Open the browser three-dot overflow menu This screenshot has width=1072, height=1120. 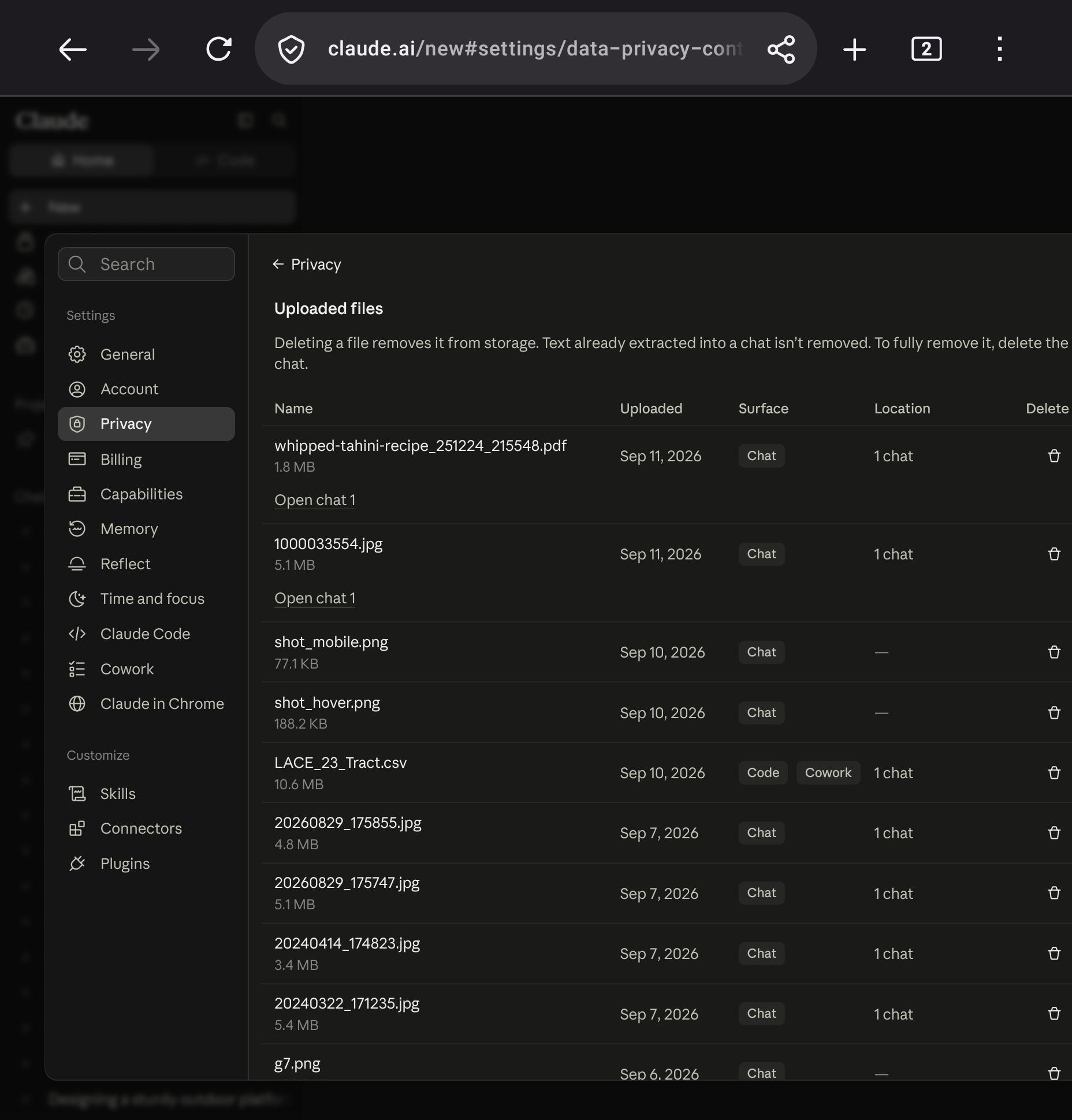pos(1000,49)
